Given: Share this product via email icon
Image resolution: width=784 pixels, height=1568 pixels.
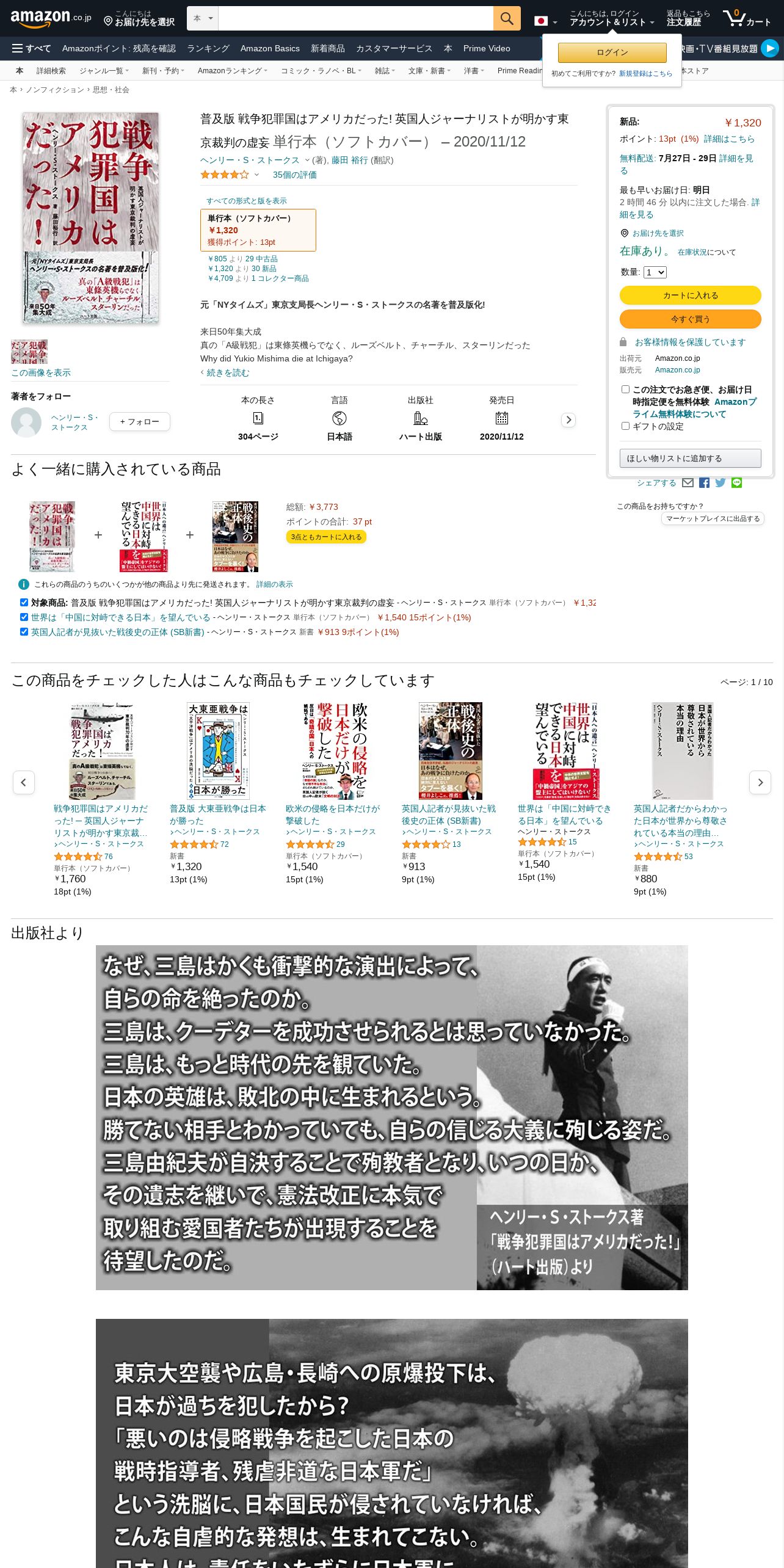Looking at the screenshot, I should tap(688, 483).
